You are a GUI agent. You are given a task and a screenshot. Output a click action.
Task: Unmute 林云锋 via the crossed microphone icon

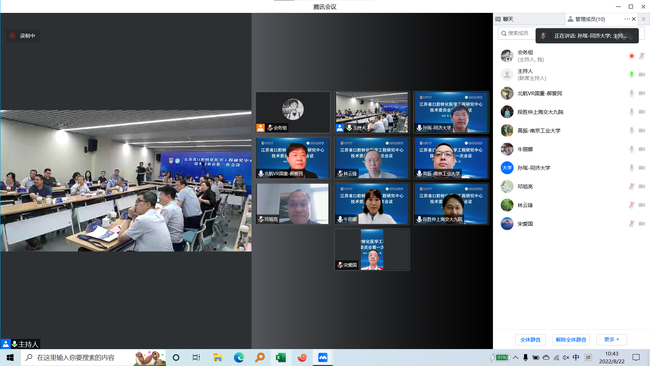point(631,205)
